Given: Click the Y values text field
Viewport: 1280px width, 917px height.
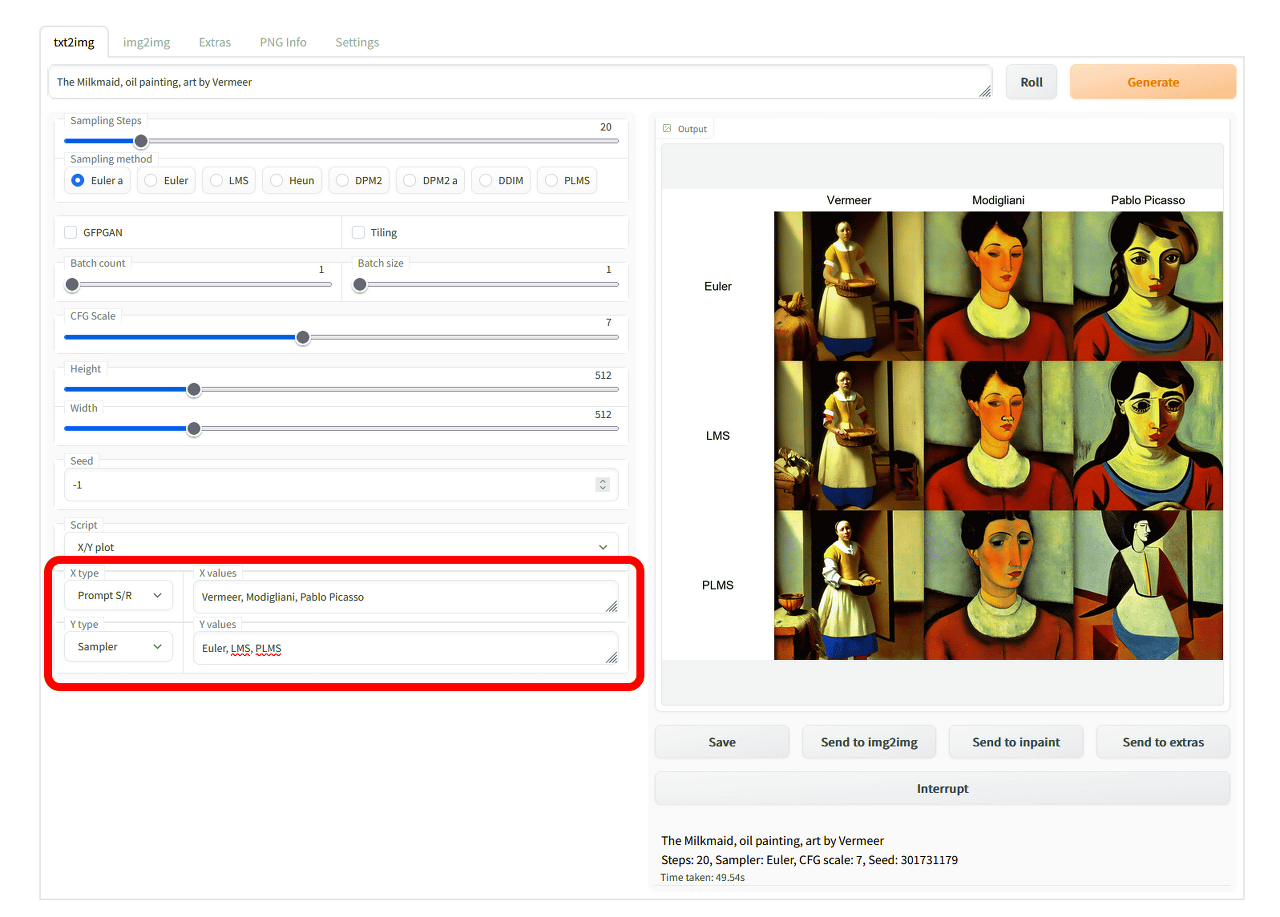Looking at the screenshot, I should pos(406,648).
